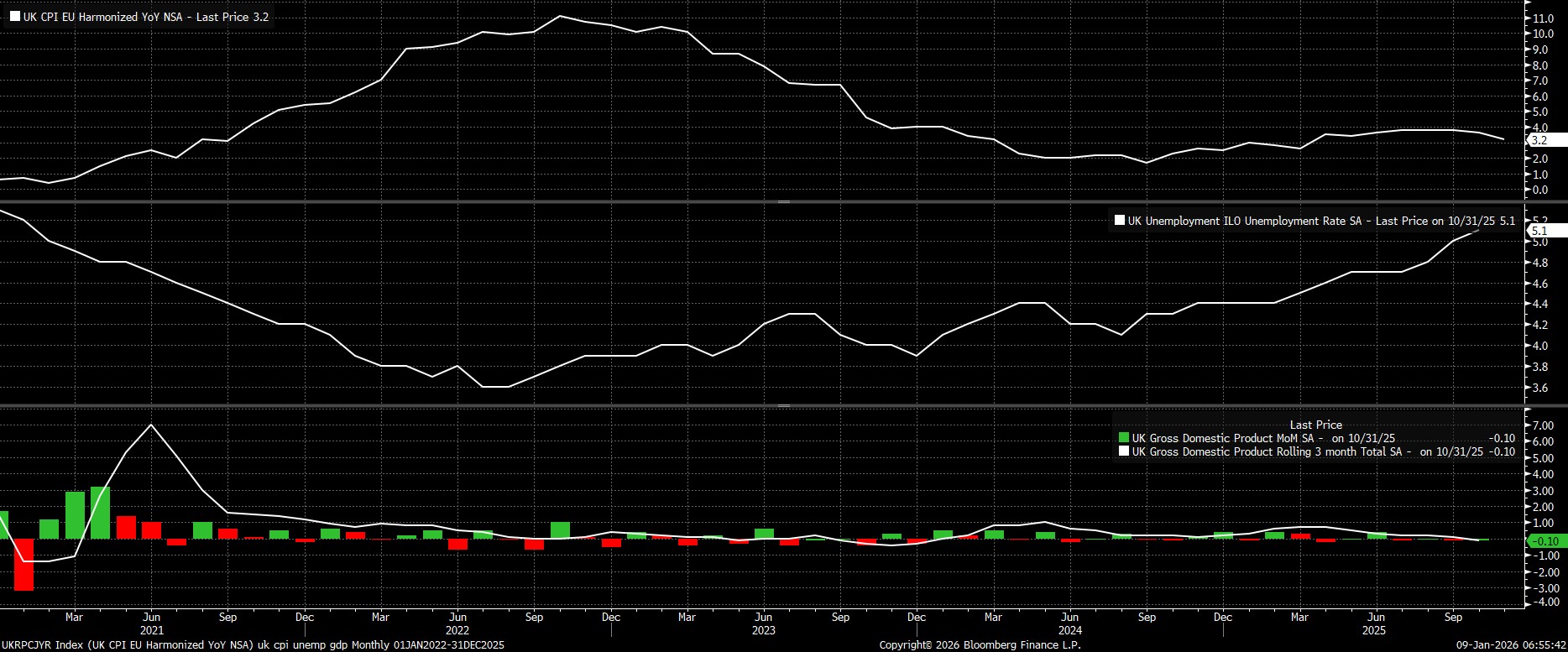Click the 3.2 last price axis tag

coord(1539,141)
